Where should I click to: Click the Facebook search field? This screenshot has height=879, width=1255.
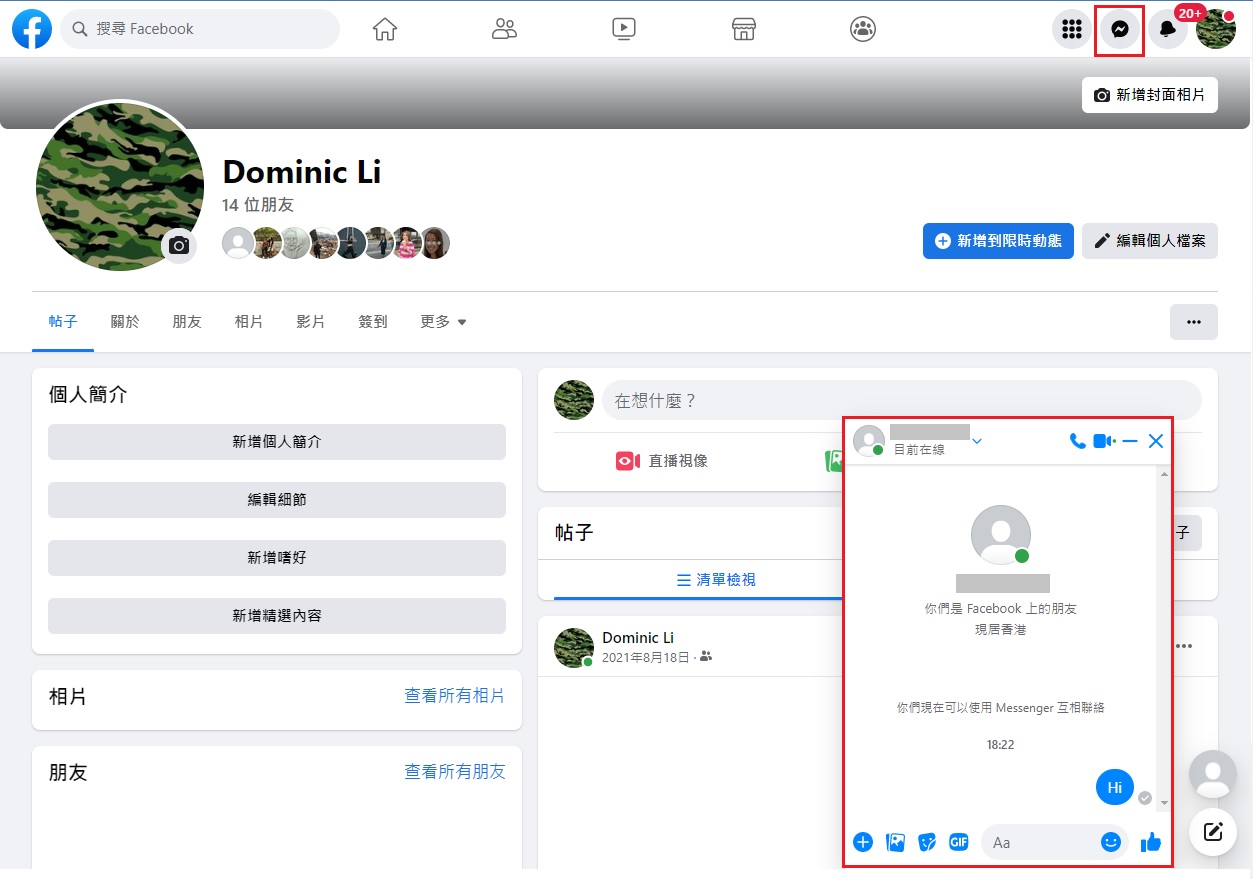click(x=200, y=29)
